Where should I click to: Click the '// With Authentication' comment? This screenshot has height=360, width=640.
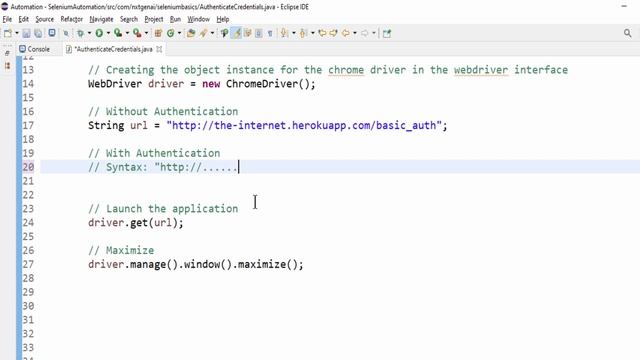click(154, 153)
